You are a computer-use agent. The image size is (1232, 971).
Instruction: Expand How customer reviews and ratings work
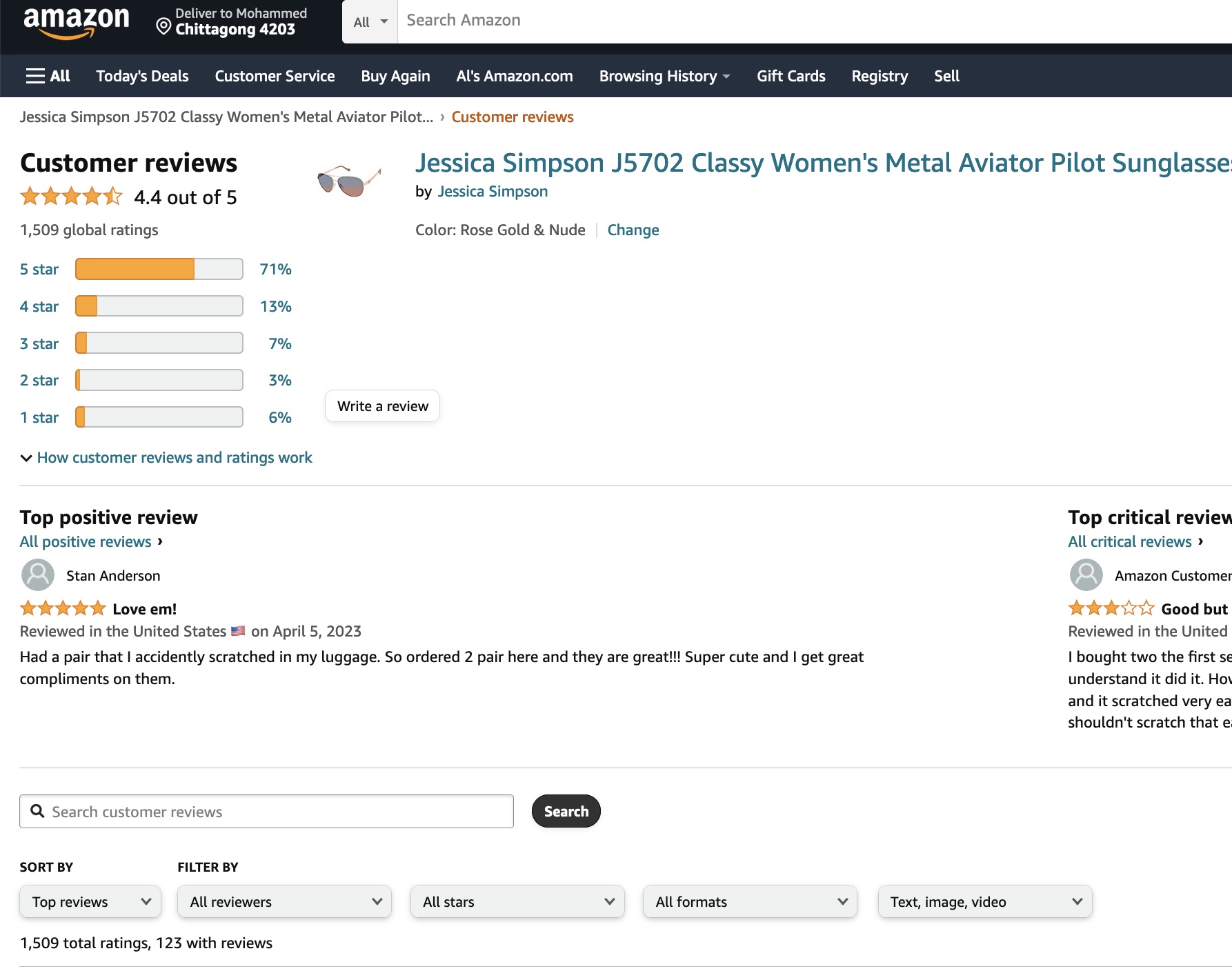[x=166, y=457]
